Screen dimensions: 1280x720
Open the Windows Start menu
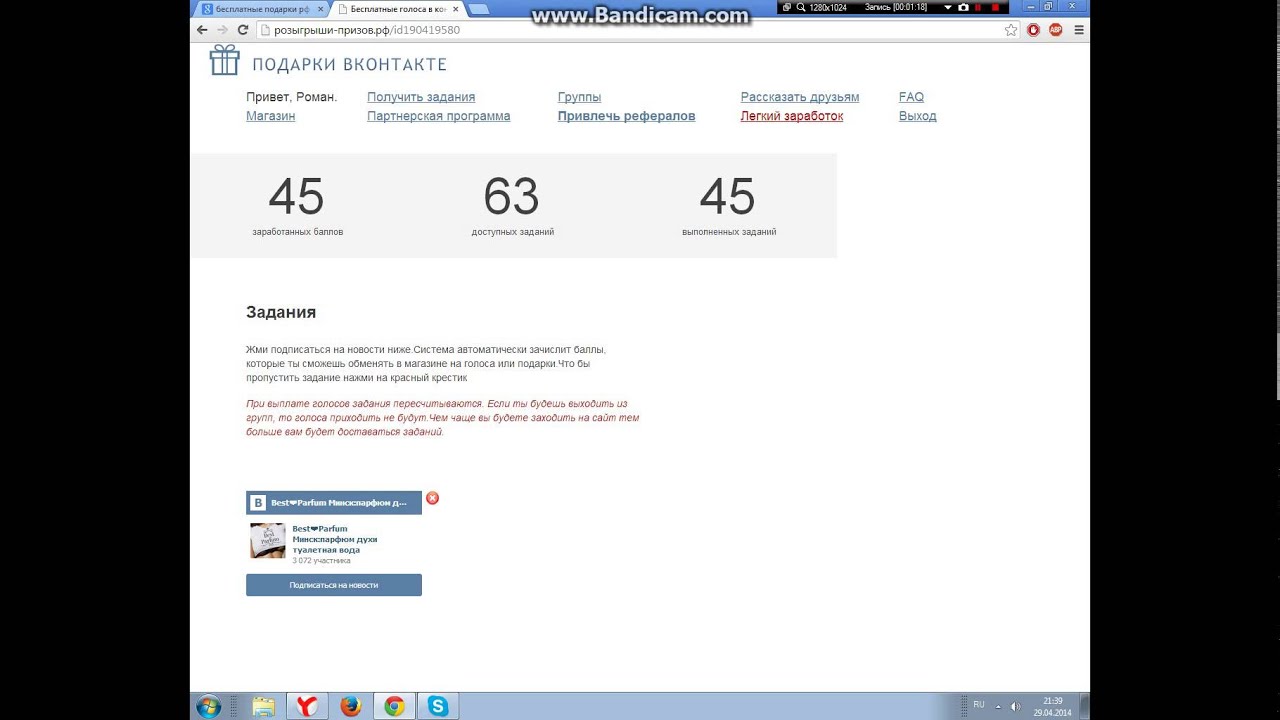click(208, 707)
